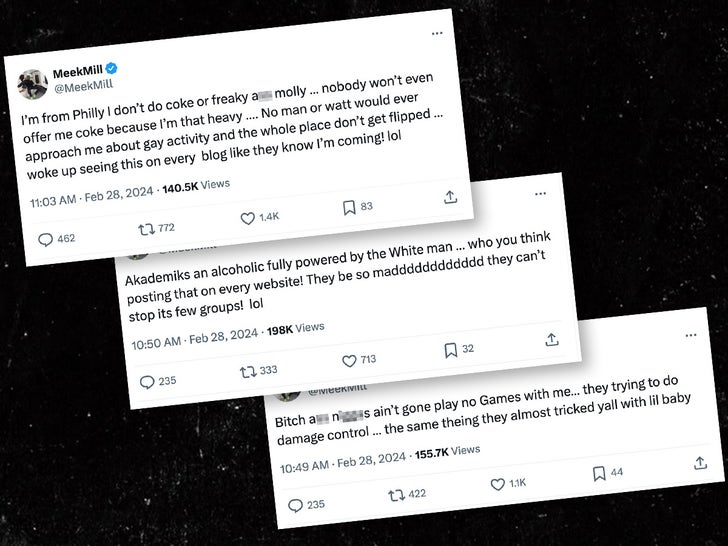Reply to the 10:49 AM tweet
The image size is (728, 546).
(295, 505)
